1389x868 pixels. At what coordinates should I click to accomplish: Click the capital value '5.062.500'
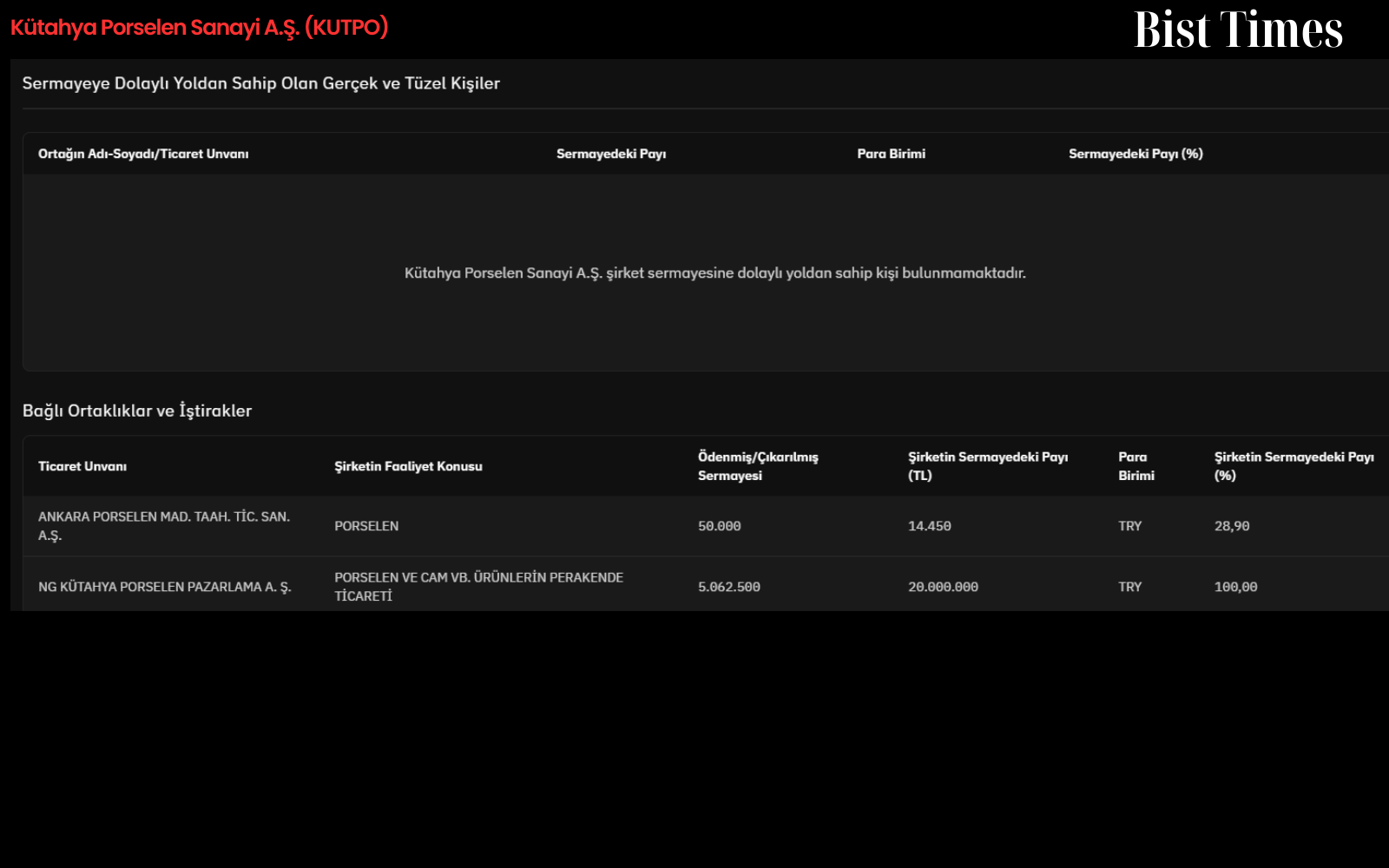pyautogui.click(x=729, y=587)
